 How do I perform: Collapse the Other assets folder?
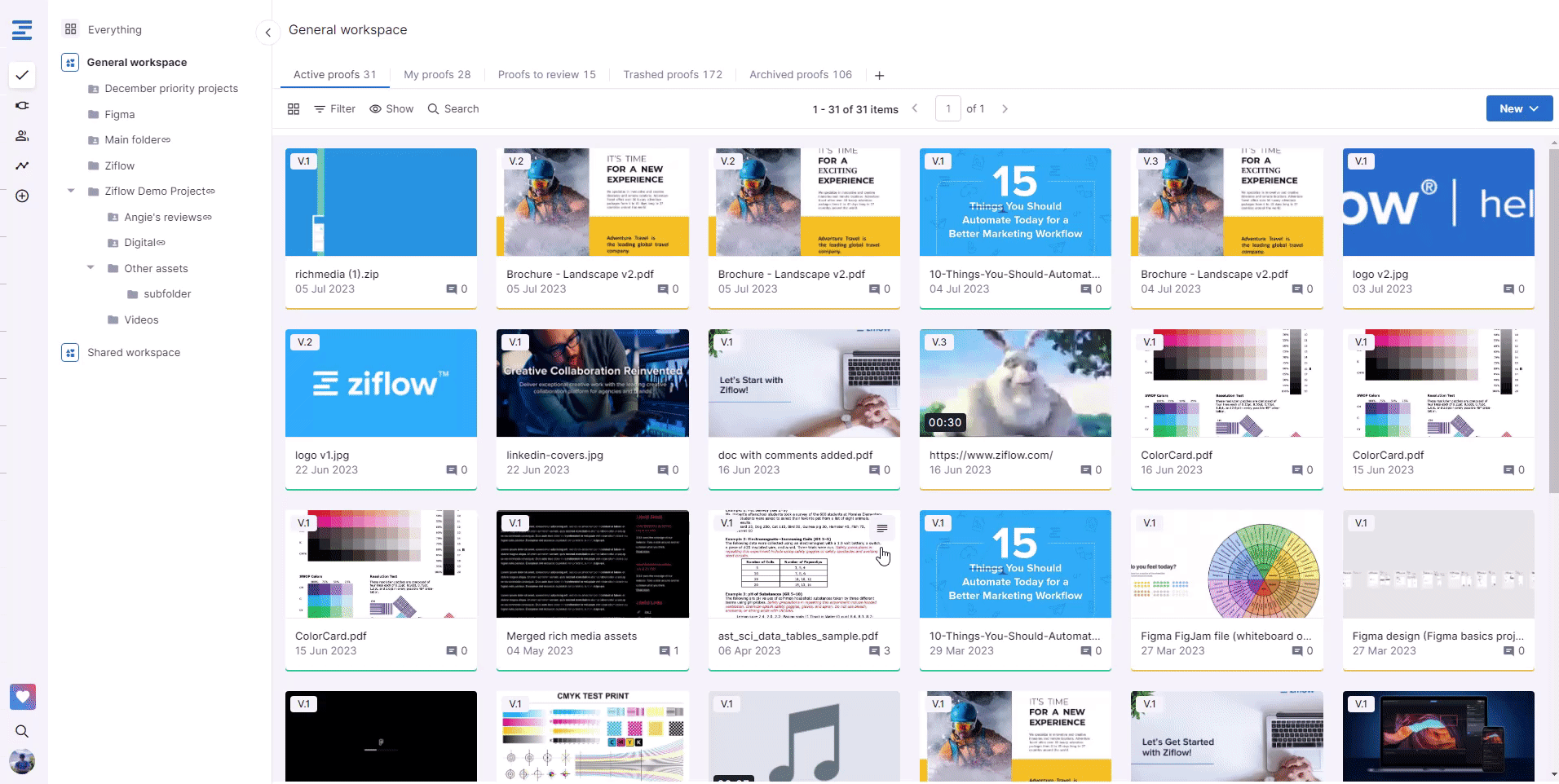91,268
